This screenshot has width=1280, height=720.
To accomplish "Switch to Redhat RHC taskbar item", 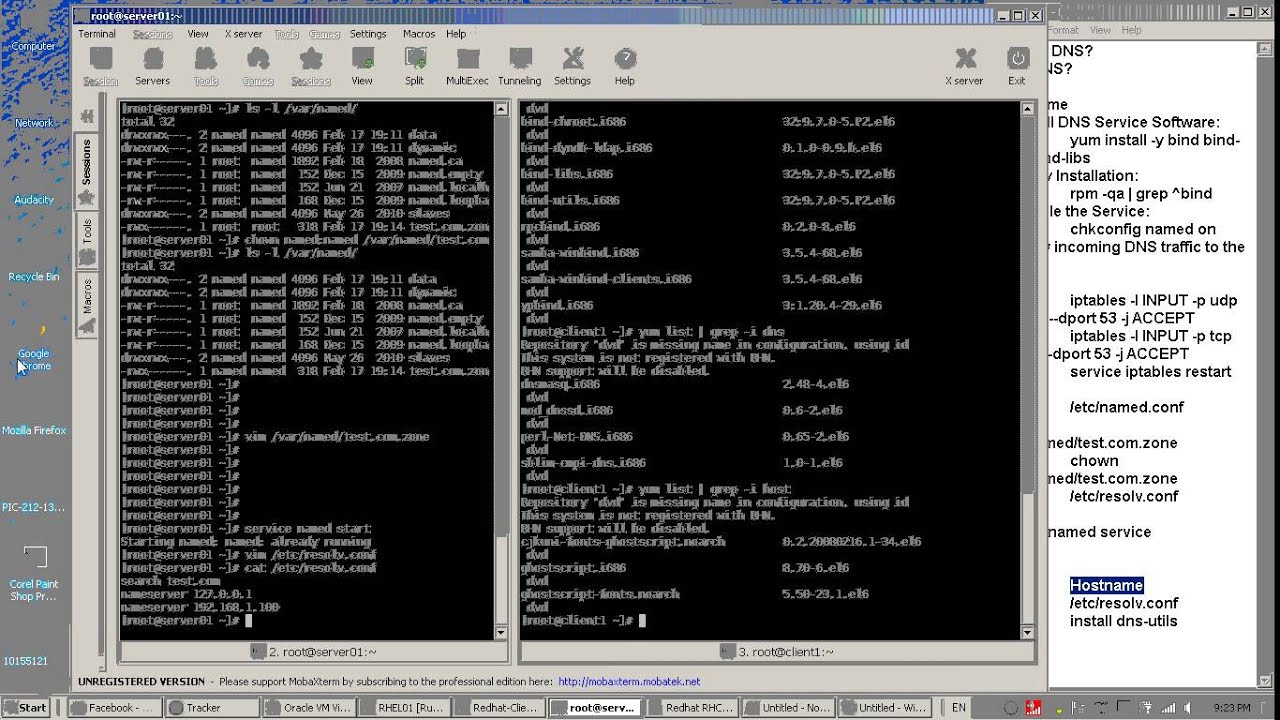I will [691, 708].
